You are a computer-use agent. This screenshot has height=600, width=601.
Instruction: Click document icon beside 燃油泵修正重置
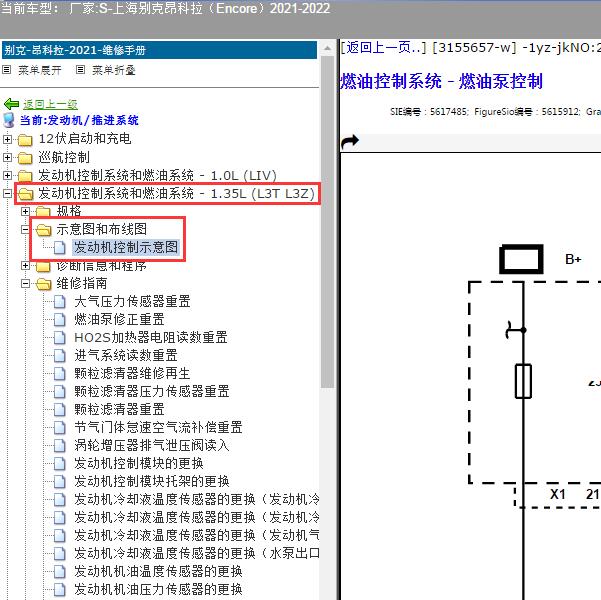pos(59,320)
